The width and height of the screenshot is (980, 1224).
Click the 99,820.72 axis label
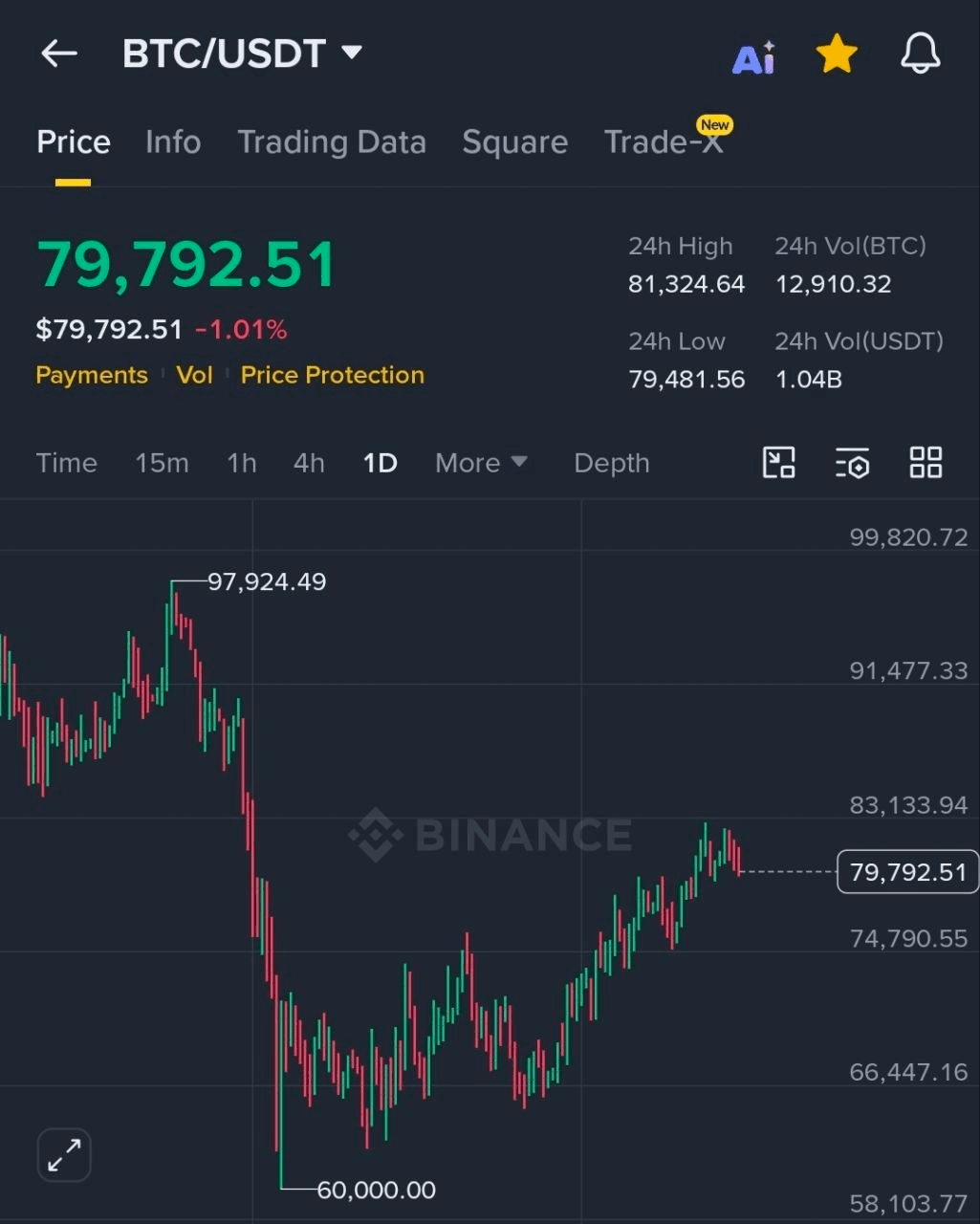[908, 537]
